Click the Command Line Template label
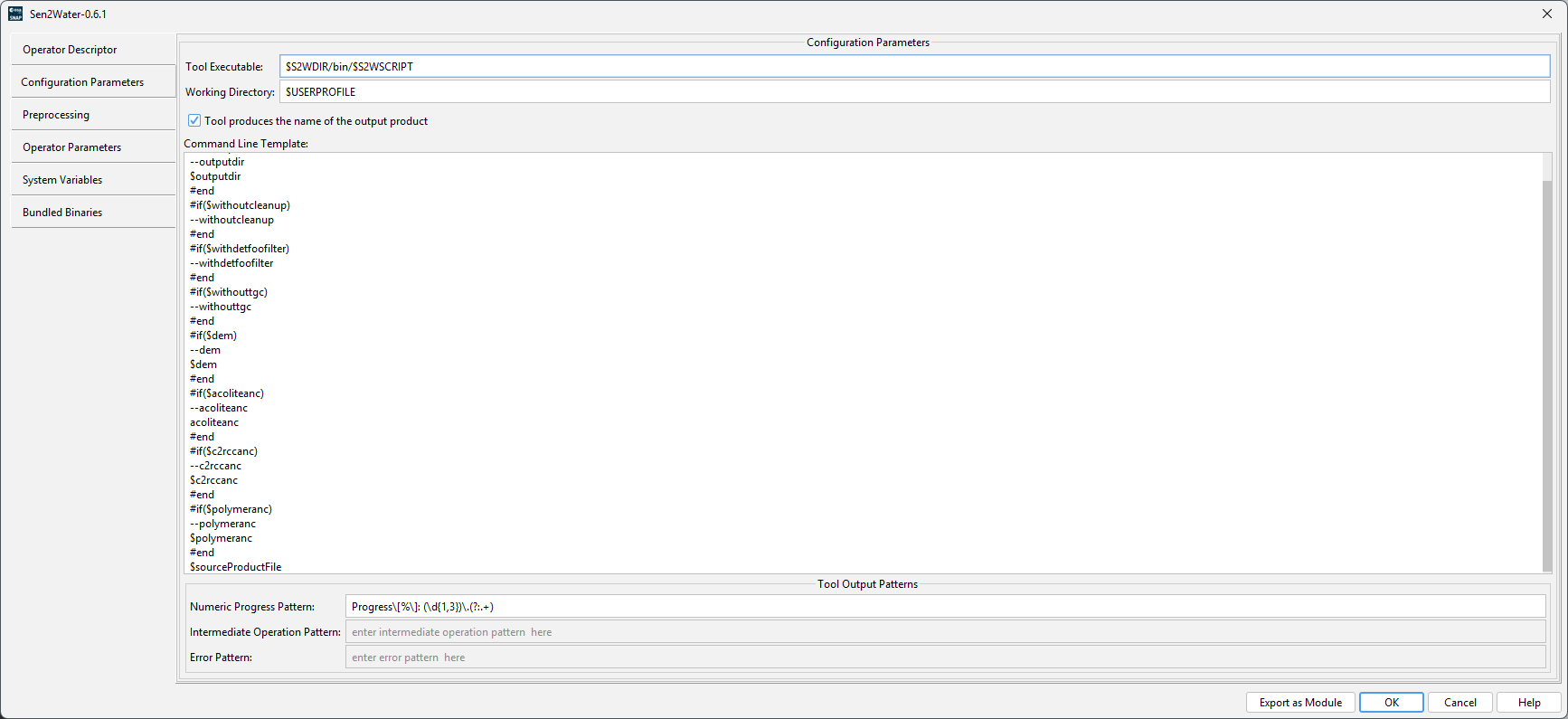This screenshot has height=719, width=1568. pyautogui.click(x=246, y=144)
